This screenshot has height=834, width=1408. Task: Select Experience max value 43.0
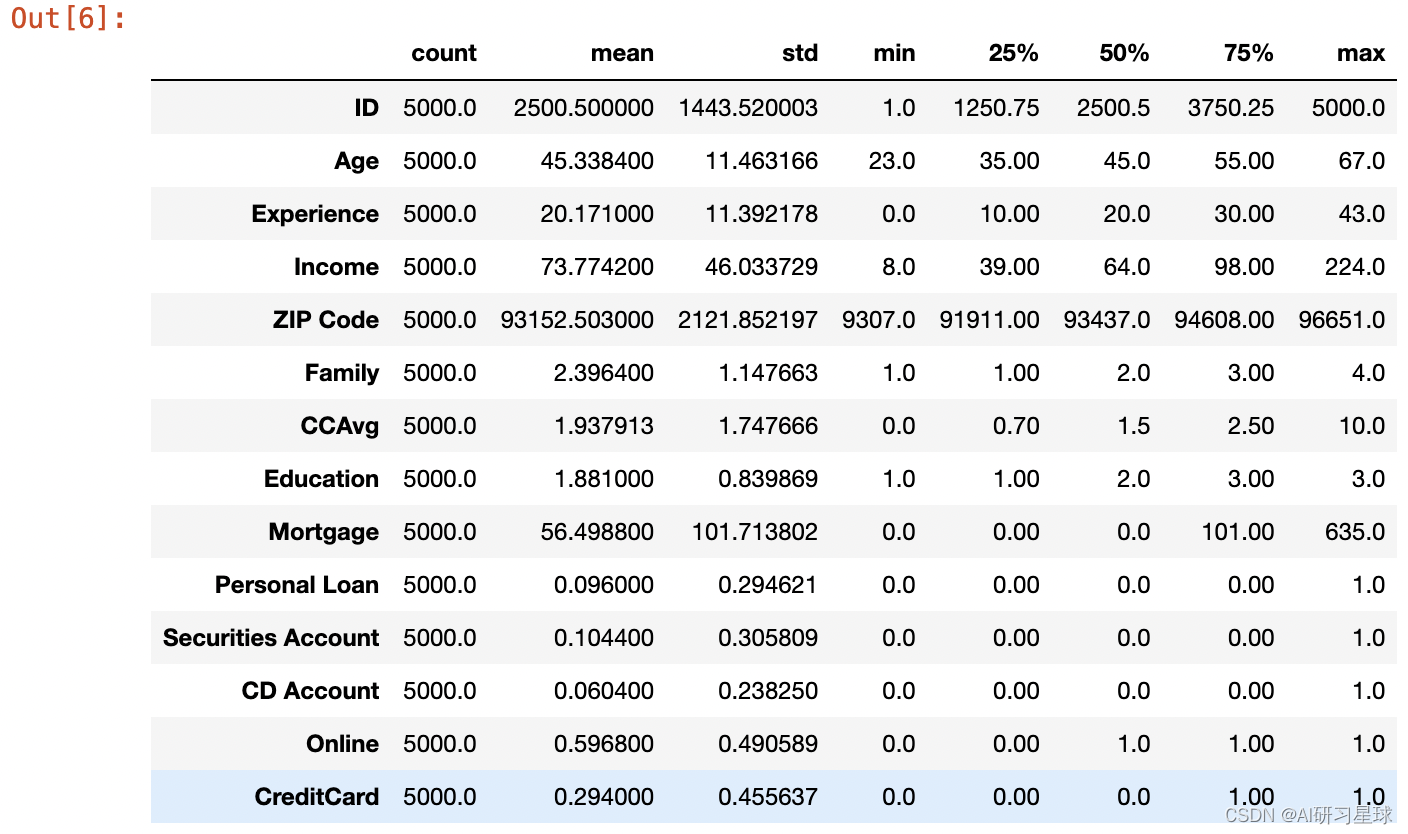click(x=1361, y=214)
